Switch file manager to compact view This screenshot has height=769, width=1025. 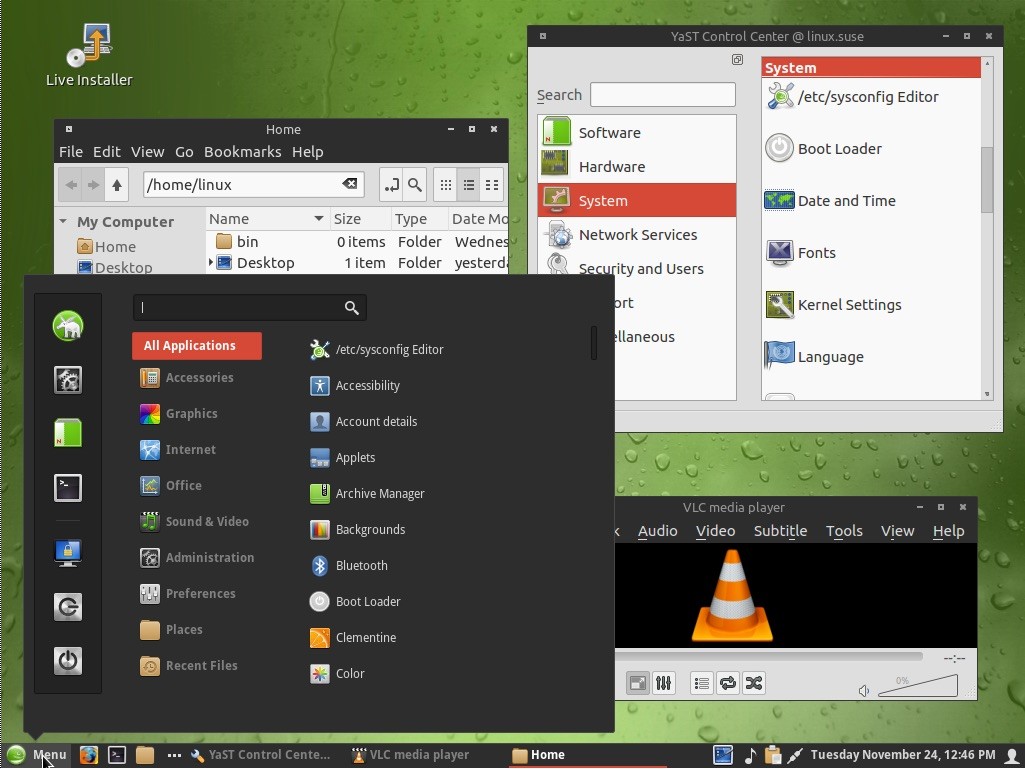(x=491, y=185)
